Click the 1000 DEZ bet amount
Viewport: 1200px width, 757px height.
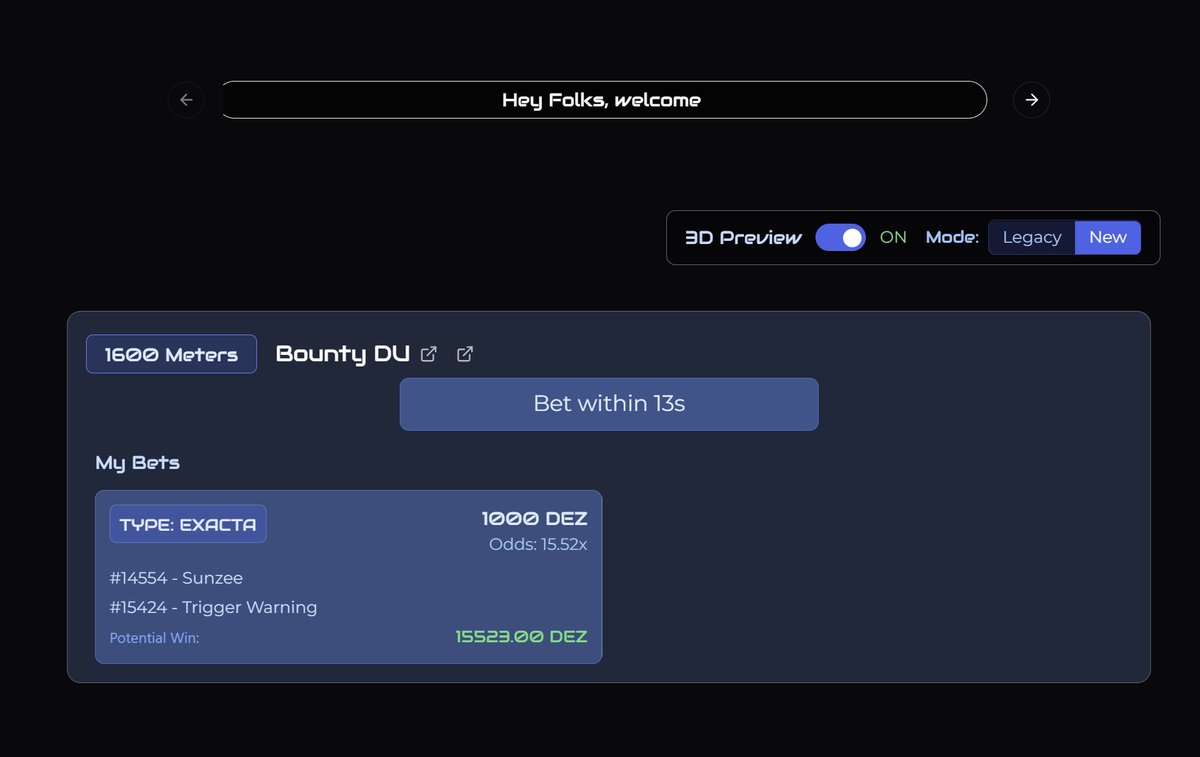[535, 519]
